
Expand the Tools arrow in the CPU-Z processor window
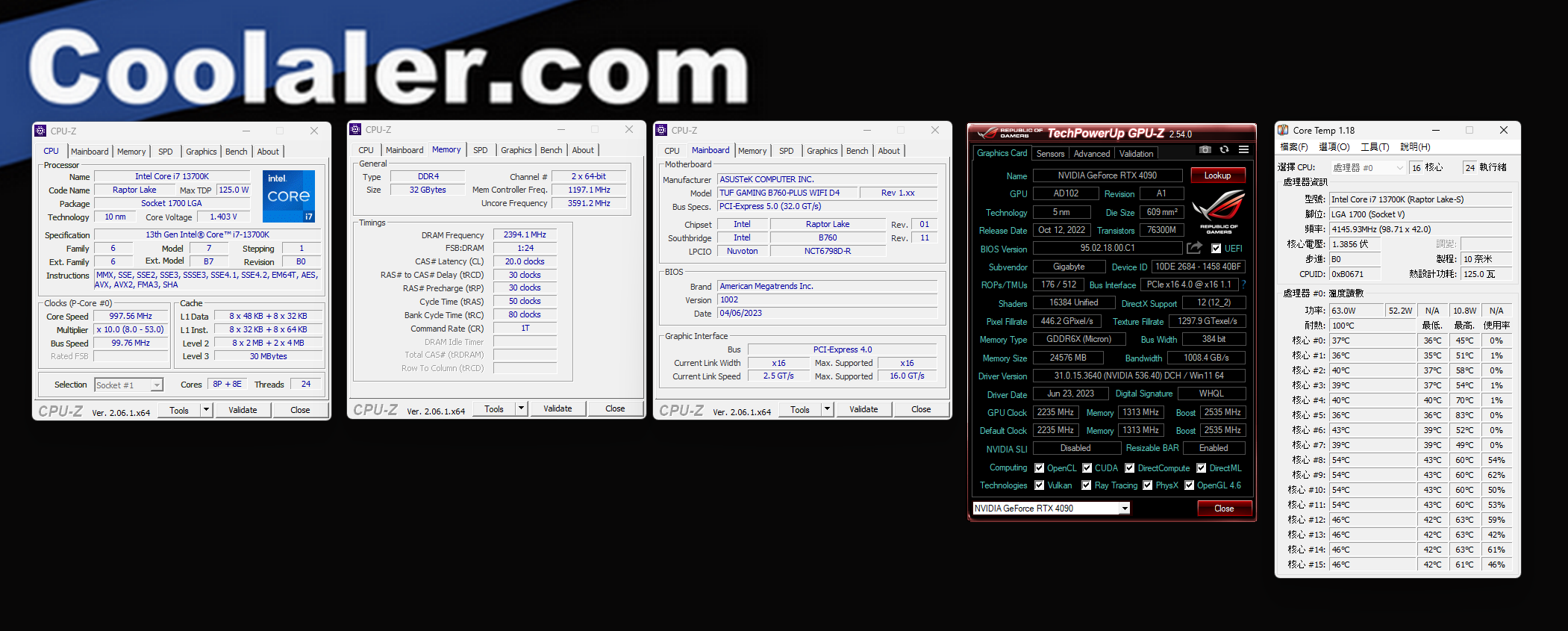206,410
